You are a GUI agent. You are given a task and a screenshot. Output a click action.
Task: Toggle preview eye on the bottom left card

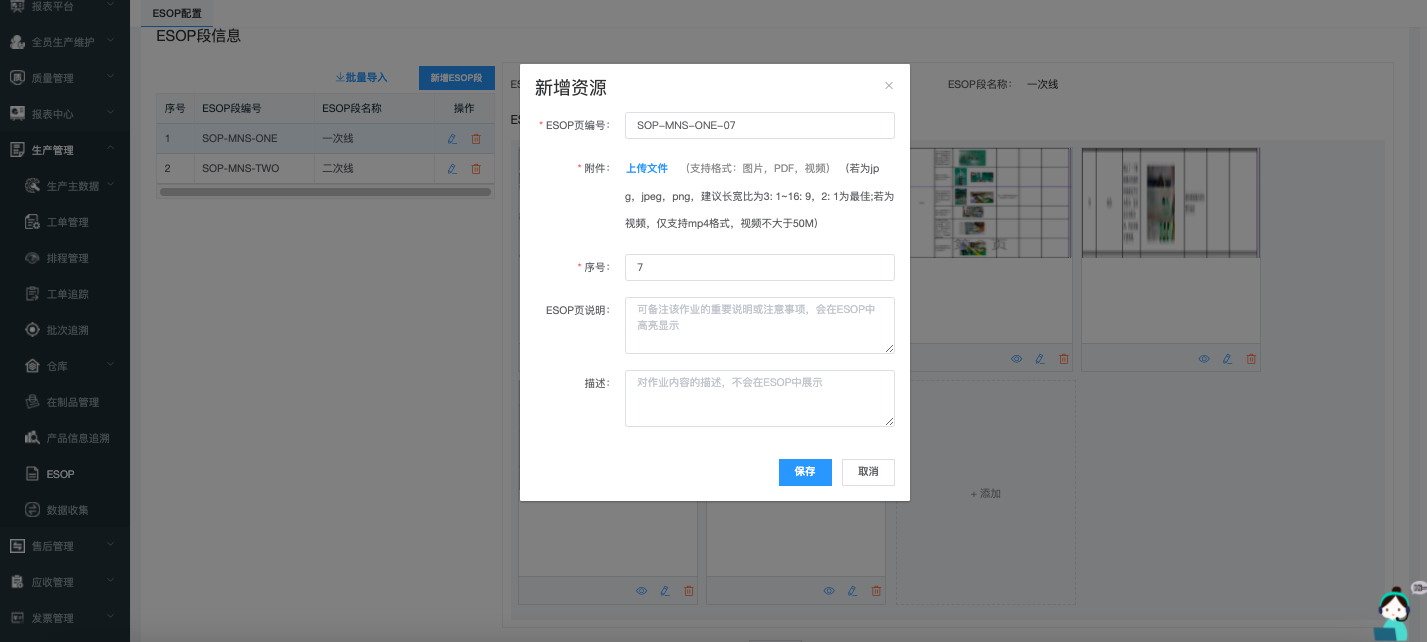(x=642, y=591)
